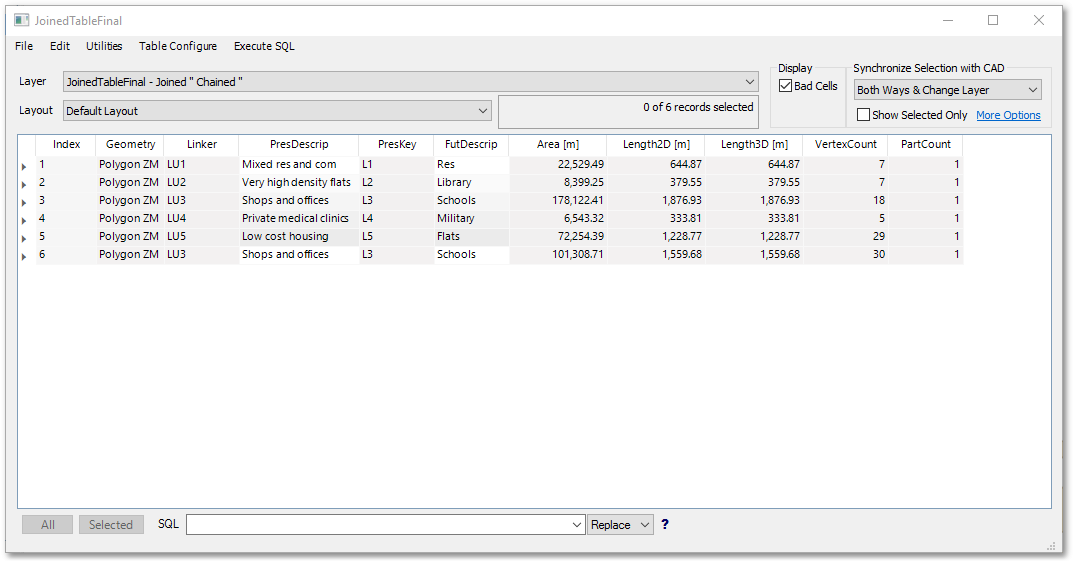Click the VertexCount column header

click(x=845, y=145)
